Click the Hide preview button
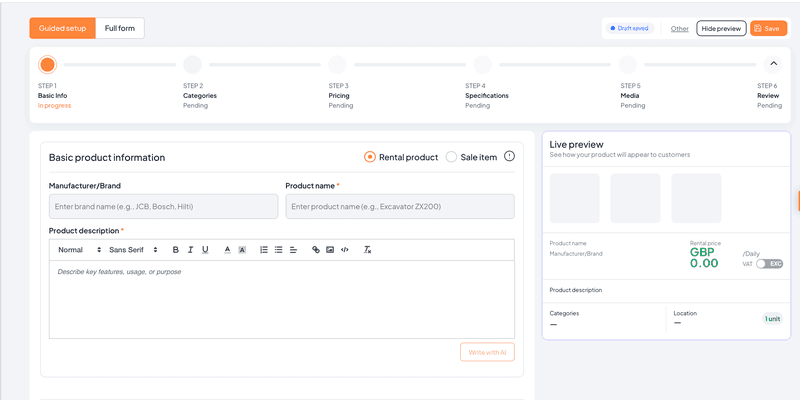 pyautogui.click(x=721, y=29)
